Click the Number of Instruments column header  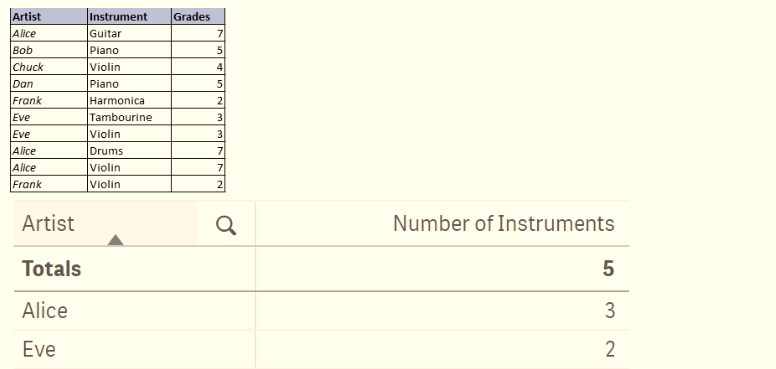503,224
